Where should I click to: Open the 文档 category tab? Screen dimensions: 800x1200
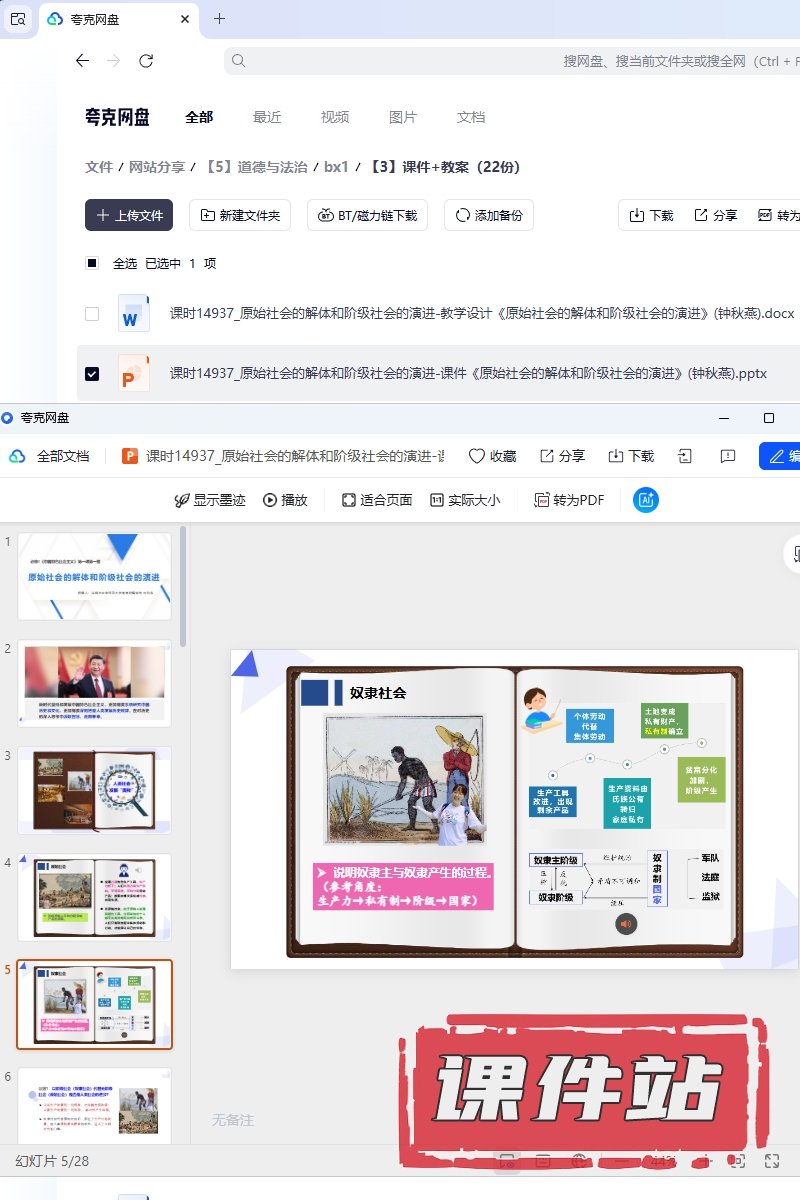click(x=471, y=117)
